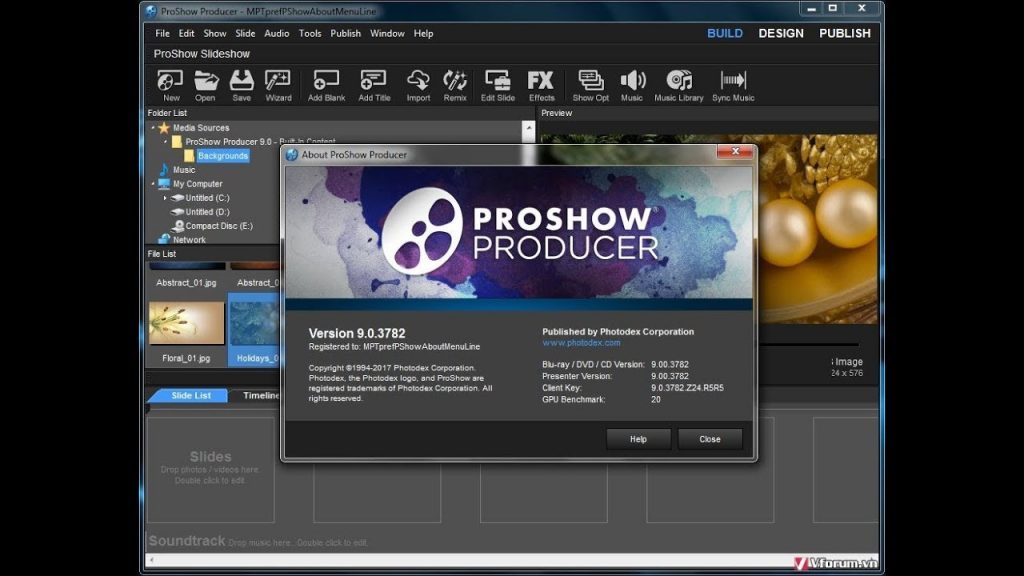Add a title slide with Add Title

pos(374,86)
